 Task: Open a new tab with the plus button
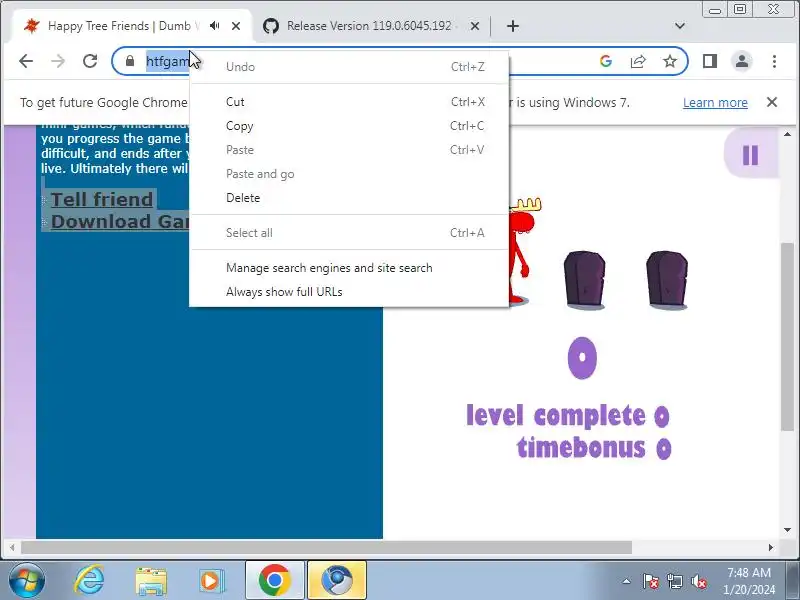(513, 26)
